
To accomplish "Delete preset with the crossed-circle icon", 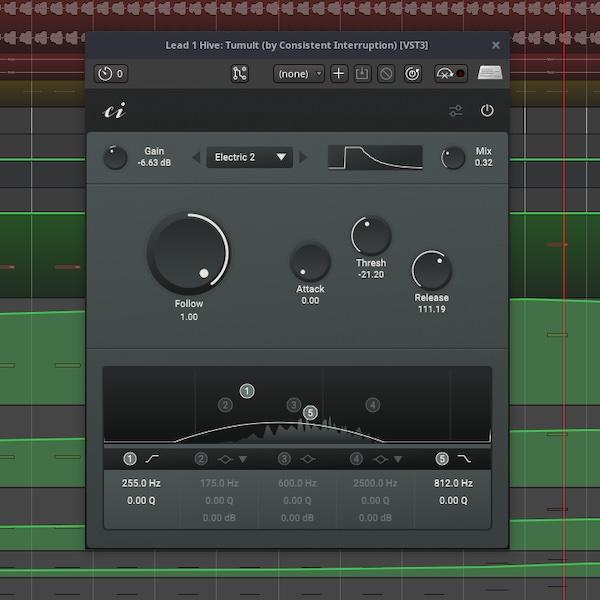I will (386, 73).
